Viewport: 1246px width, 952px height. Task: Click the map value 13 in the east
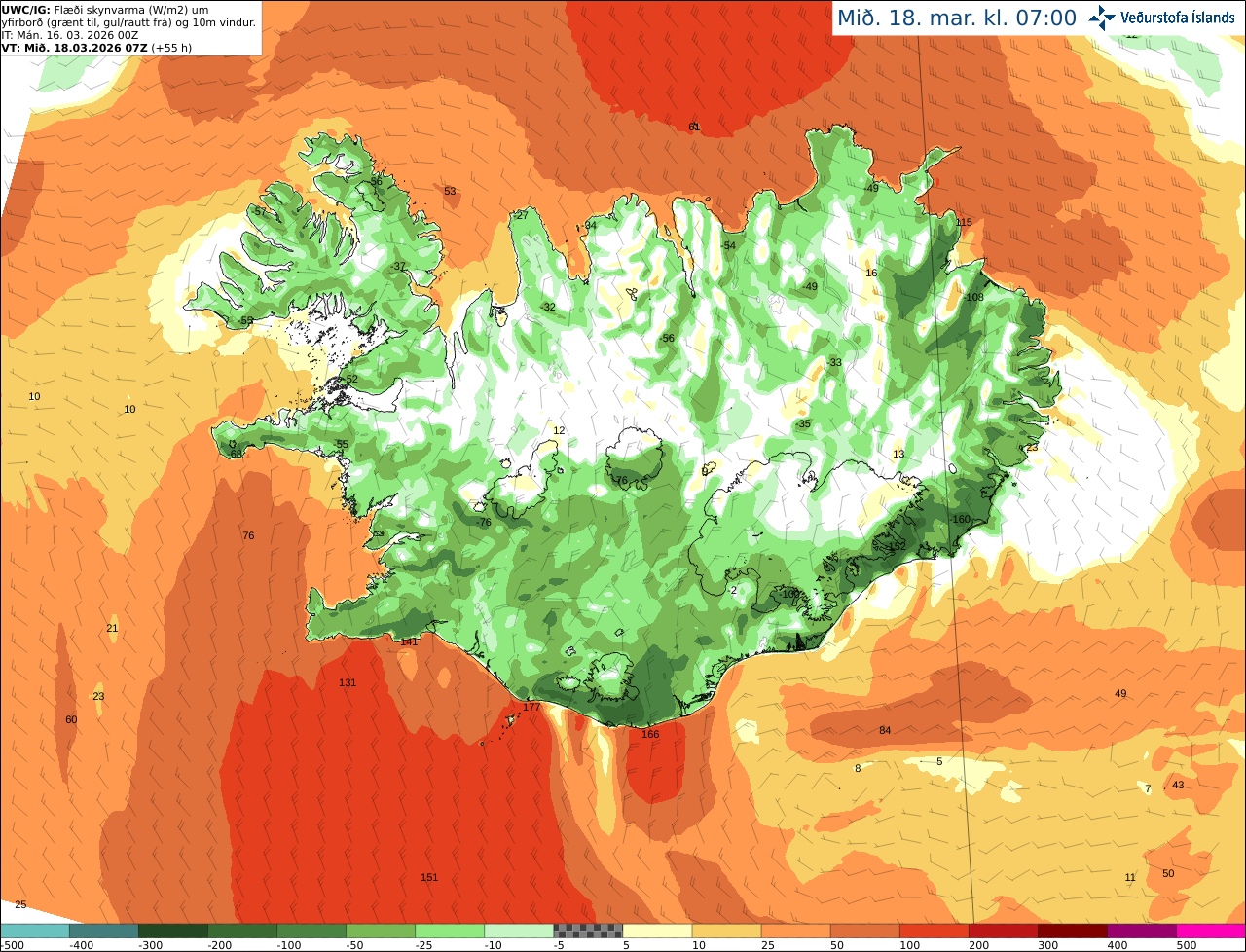tap(898, 454)
